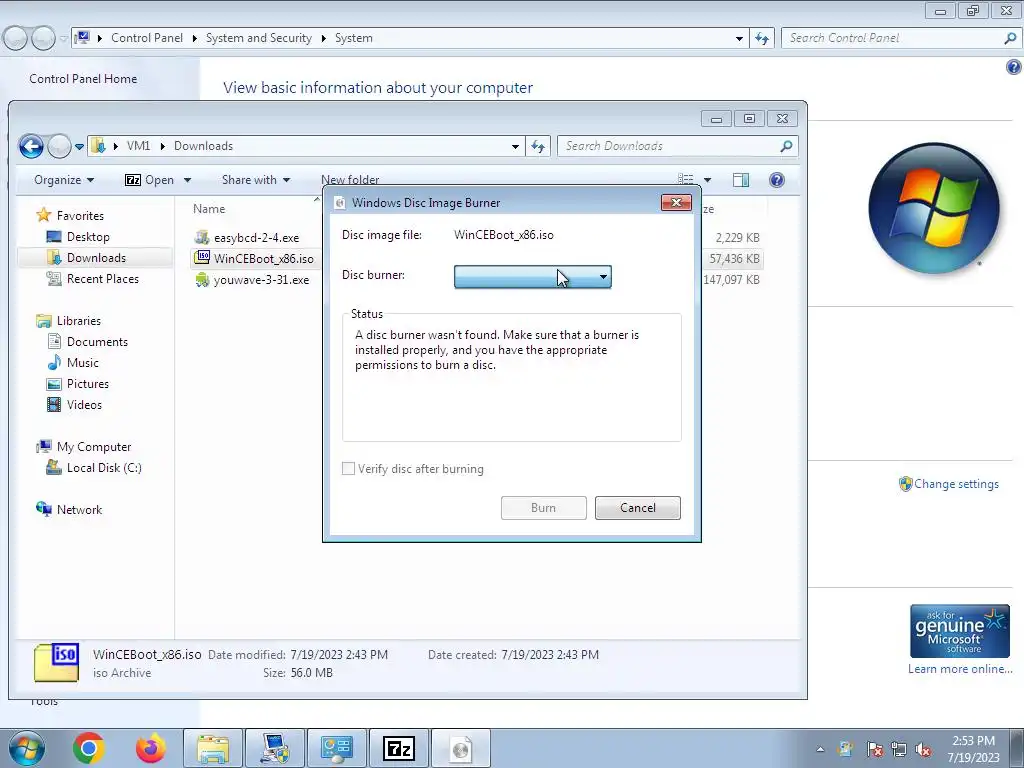Select My Computer in navigation pane
This screenshot has width=1024, height=768.
click(x=93, y=447)
